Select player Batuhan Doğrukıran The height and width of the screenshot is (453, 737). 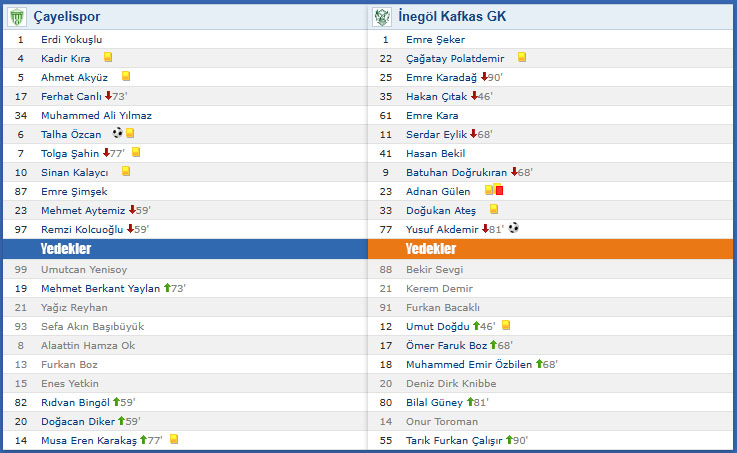(456, 172)
